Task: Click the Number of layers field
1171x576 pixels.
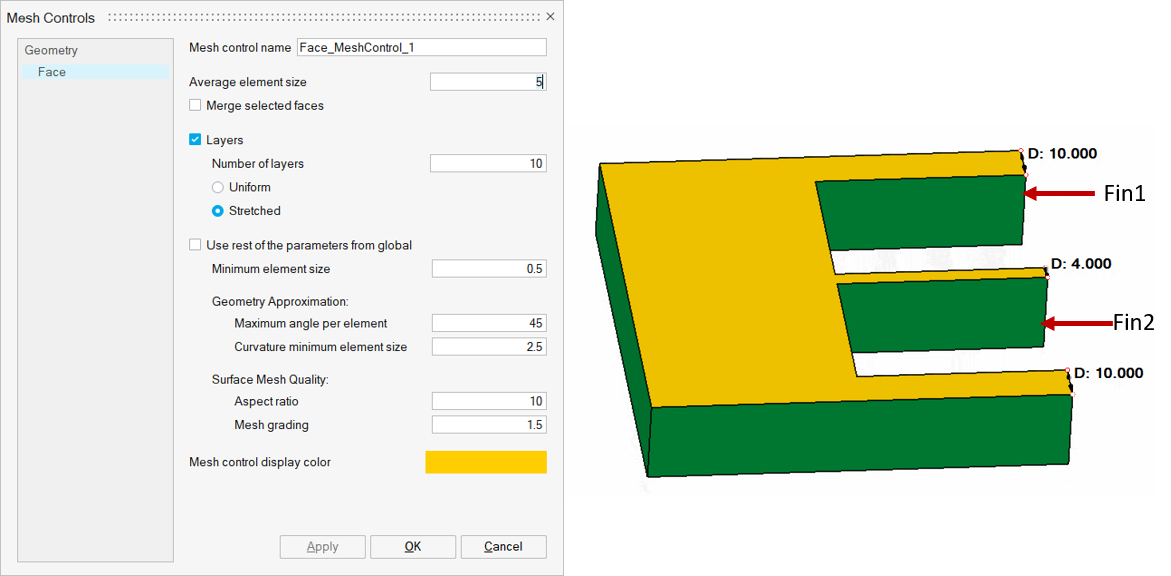Action: click(x=487, y=164)
